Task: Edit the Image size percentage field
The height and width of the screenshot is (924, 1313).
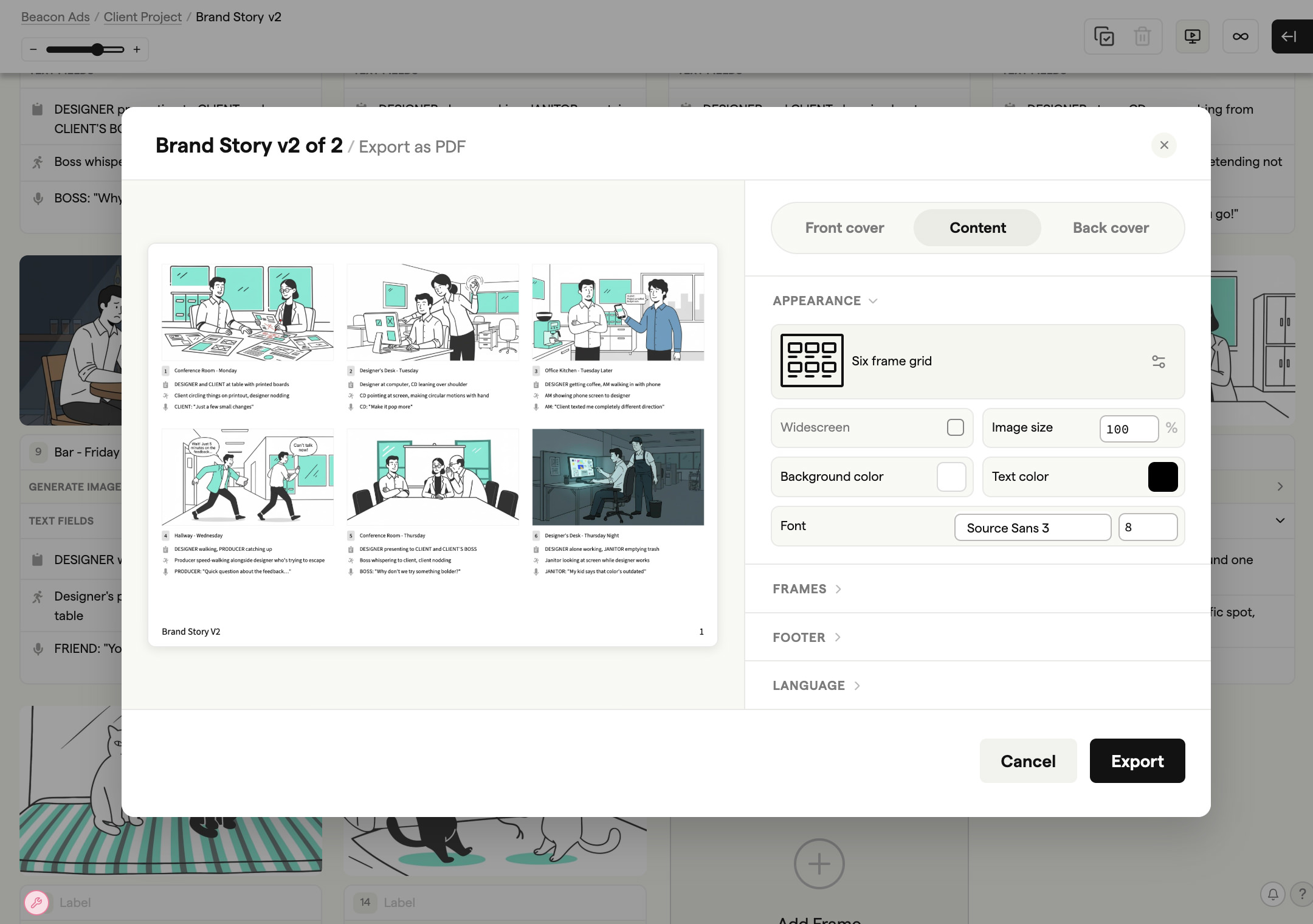Action: click(x=1128, y=429)
